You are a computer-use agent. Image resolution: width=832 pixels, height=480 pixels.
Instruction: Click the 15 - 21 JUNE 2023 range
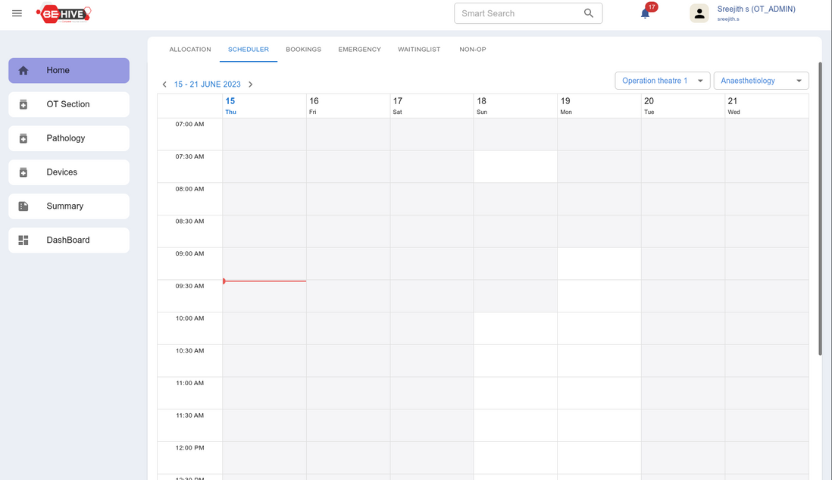[x=207, y=84]
